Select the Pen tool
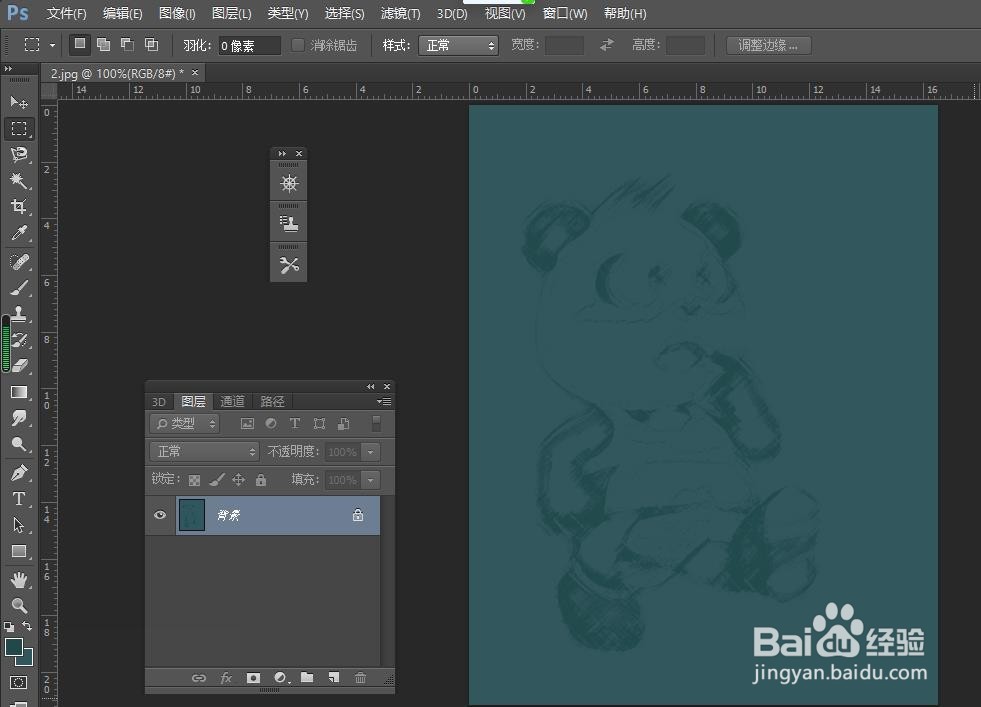Image resolution: width=981 pixels, height=707 pixels. tap(19, 473)
